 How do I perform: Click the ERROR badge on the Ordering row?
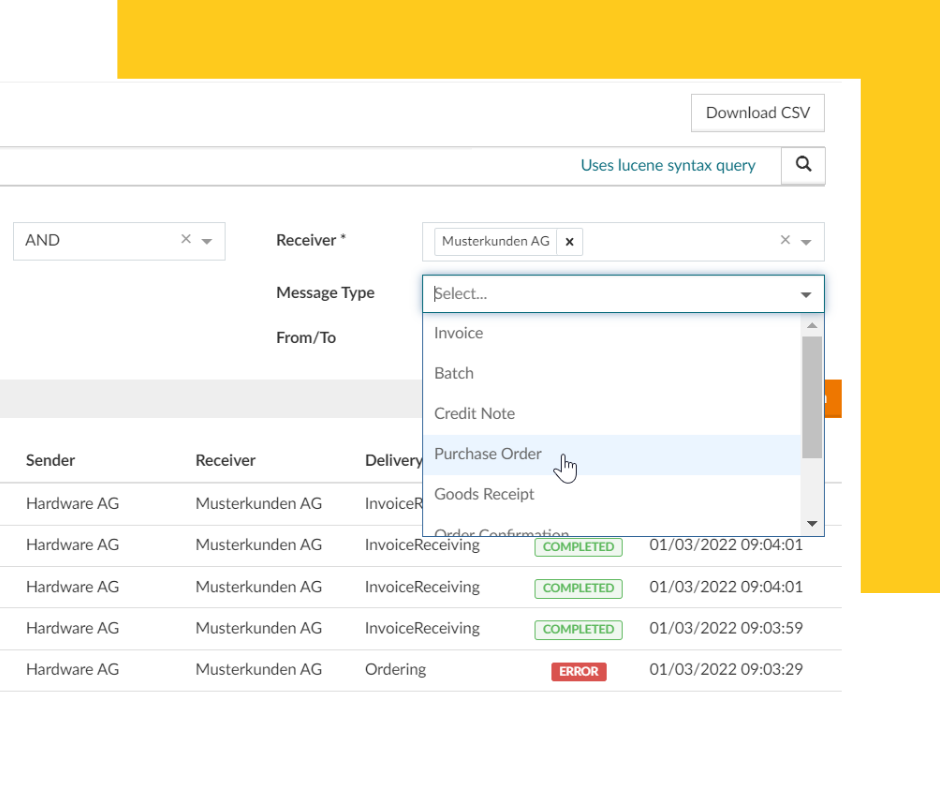coord(578,671)
